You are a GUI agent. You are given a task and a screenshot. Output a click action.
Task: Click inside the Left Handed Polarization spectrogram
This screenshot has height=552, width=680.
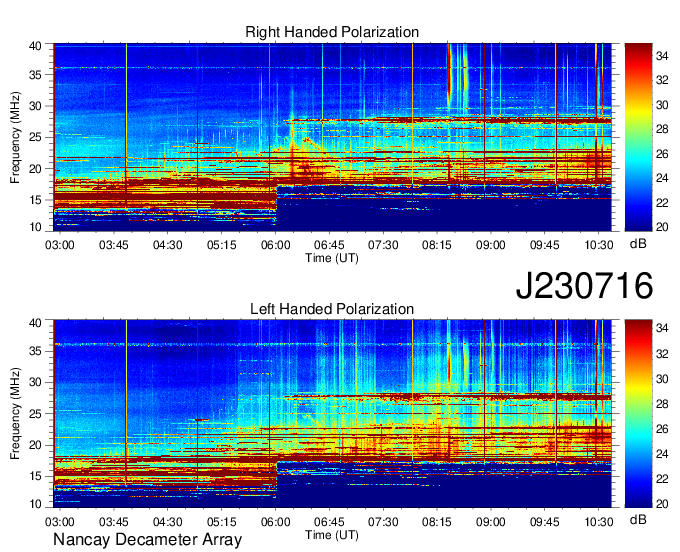(332, 414)
